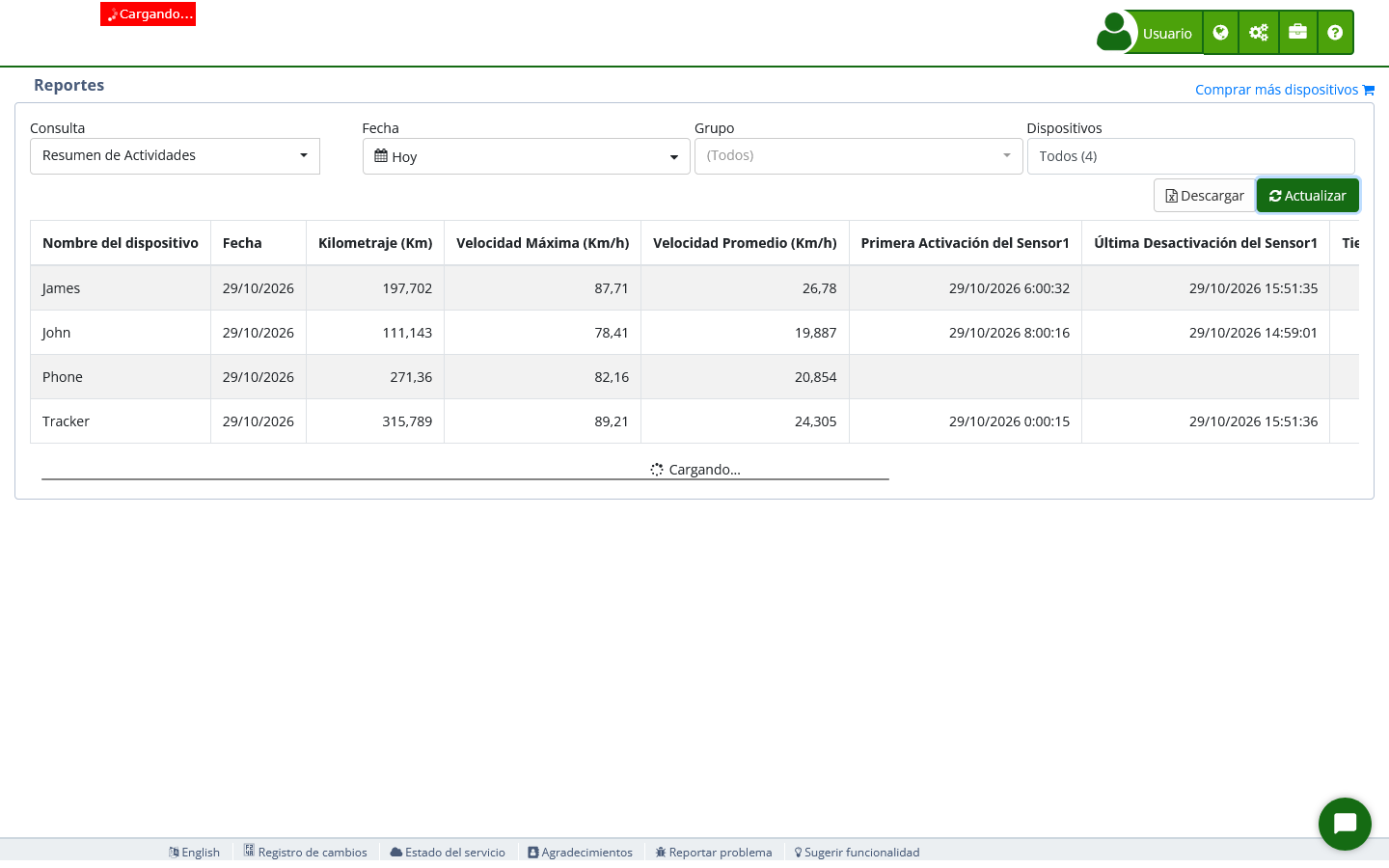Click Última Desactivación del Sensor1 header
This screenshot has height=868, width=1389.
[1206, 243]
